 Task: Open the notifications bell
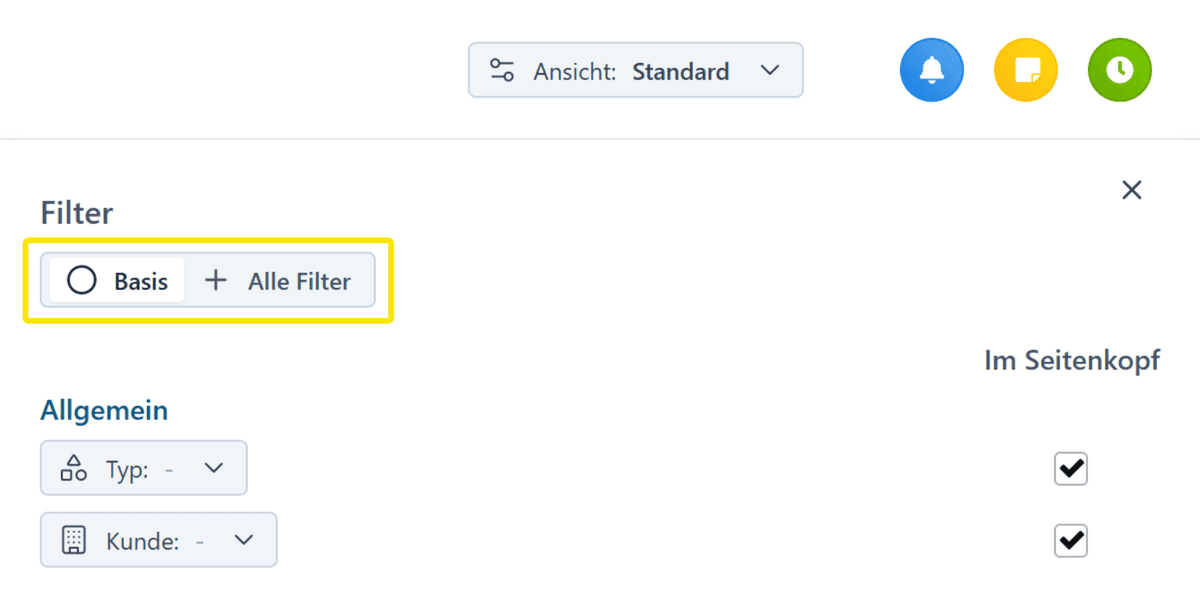click(x=931, y=70)
